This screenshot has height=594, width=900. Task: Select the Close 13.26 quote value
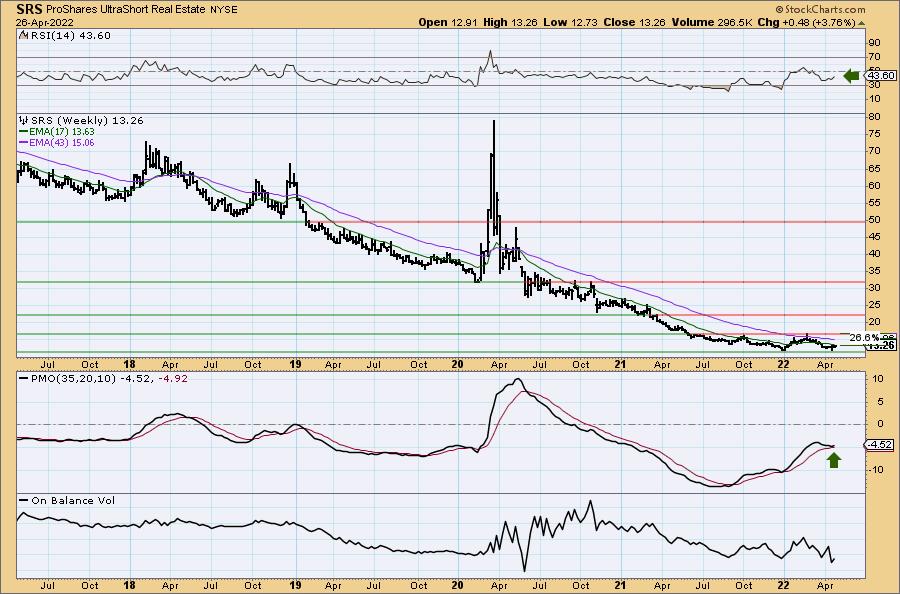click(x=635, y=22)
